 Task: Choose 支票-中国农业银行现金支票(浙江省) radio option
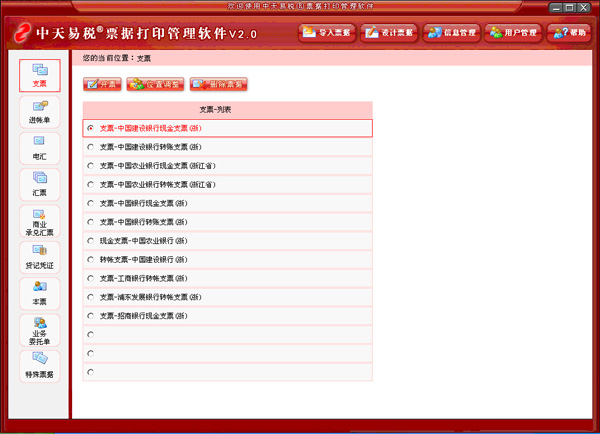pyautogui.click(x=91, y=166)
